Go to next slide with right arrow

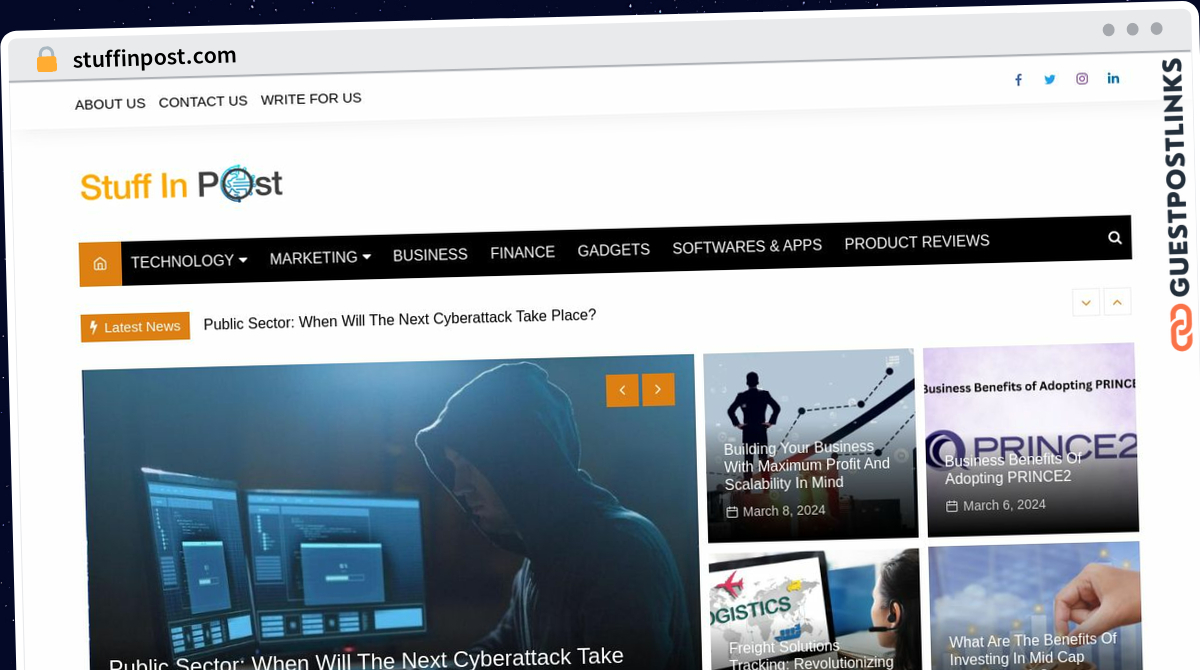(x=658, y=389)
